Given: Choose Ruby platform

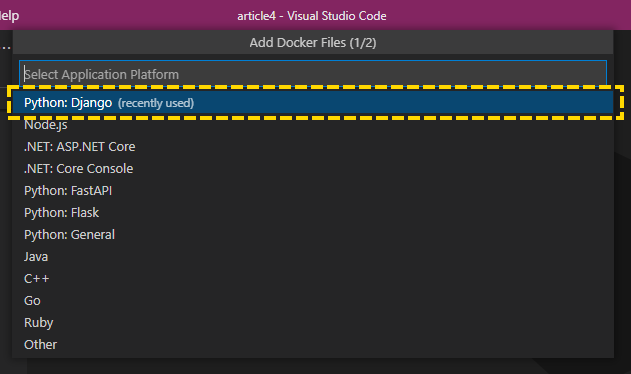Looking at the screenshot, I should 313,322.
